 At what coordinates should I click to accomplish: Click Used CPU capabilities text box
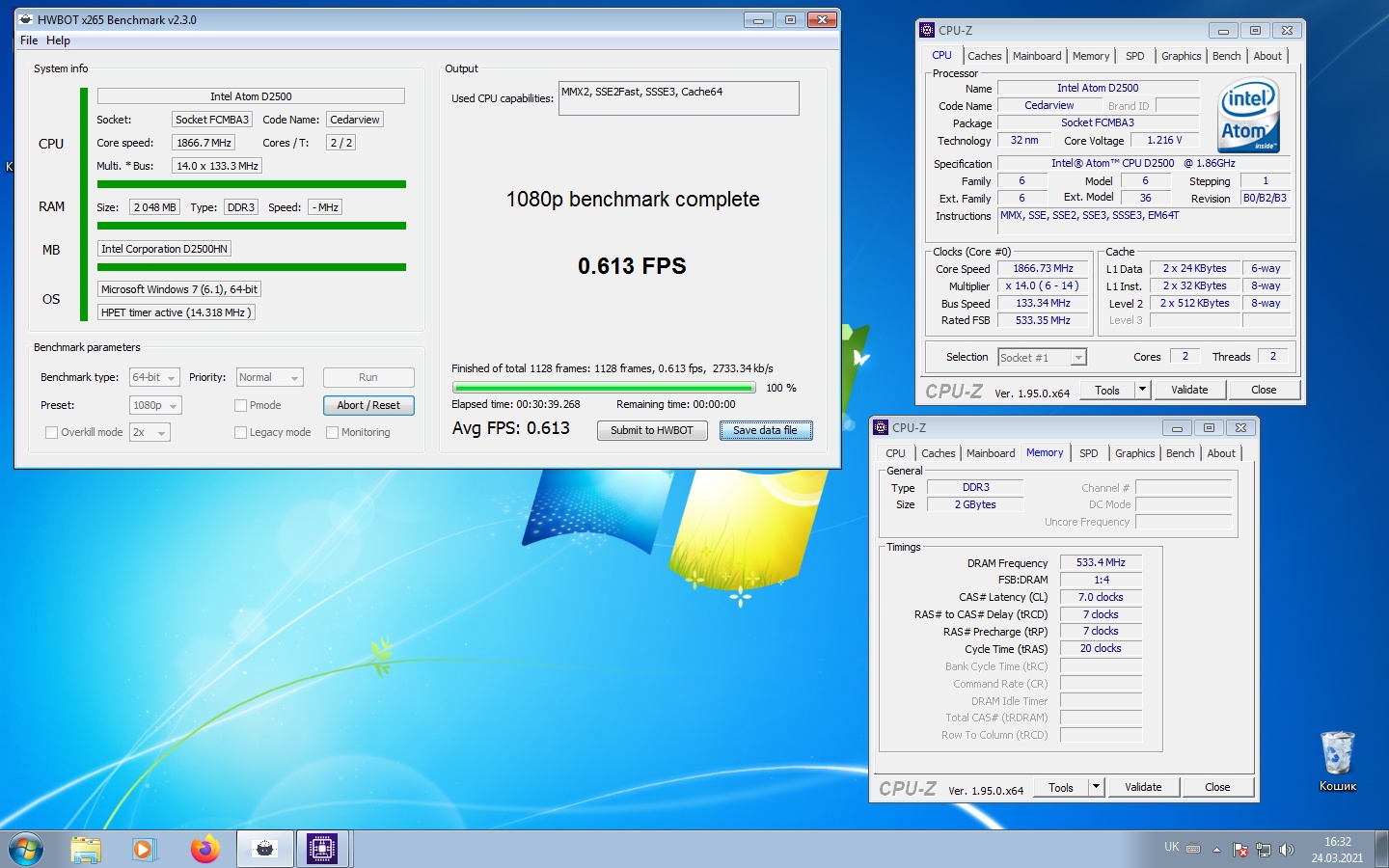(679, 98)
